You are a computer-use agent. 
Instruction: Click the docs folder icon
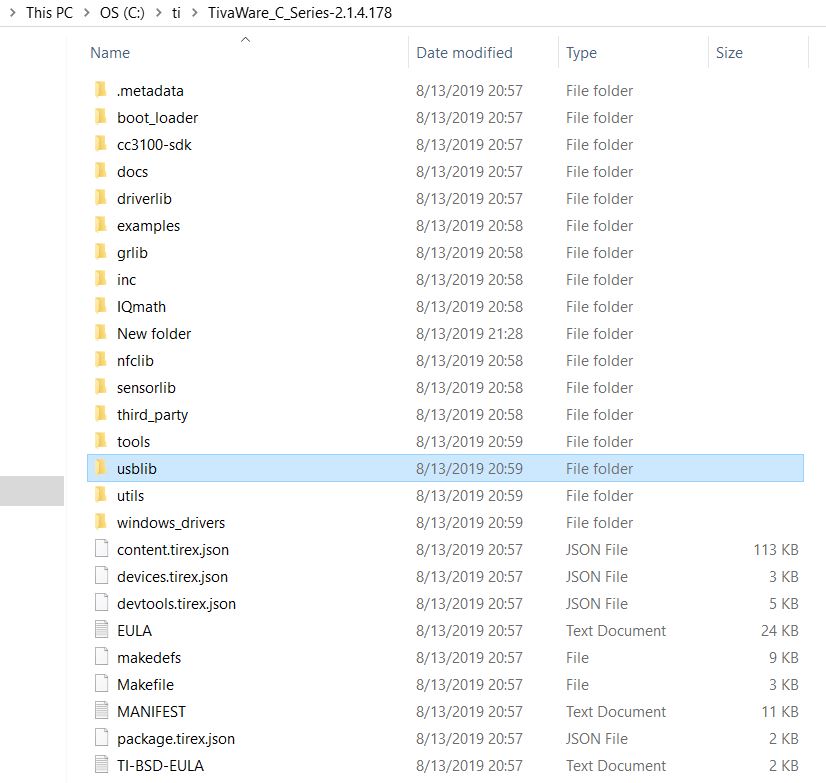101,171
